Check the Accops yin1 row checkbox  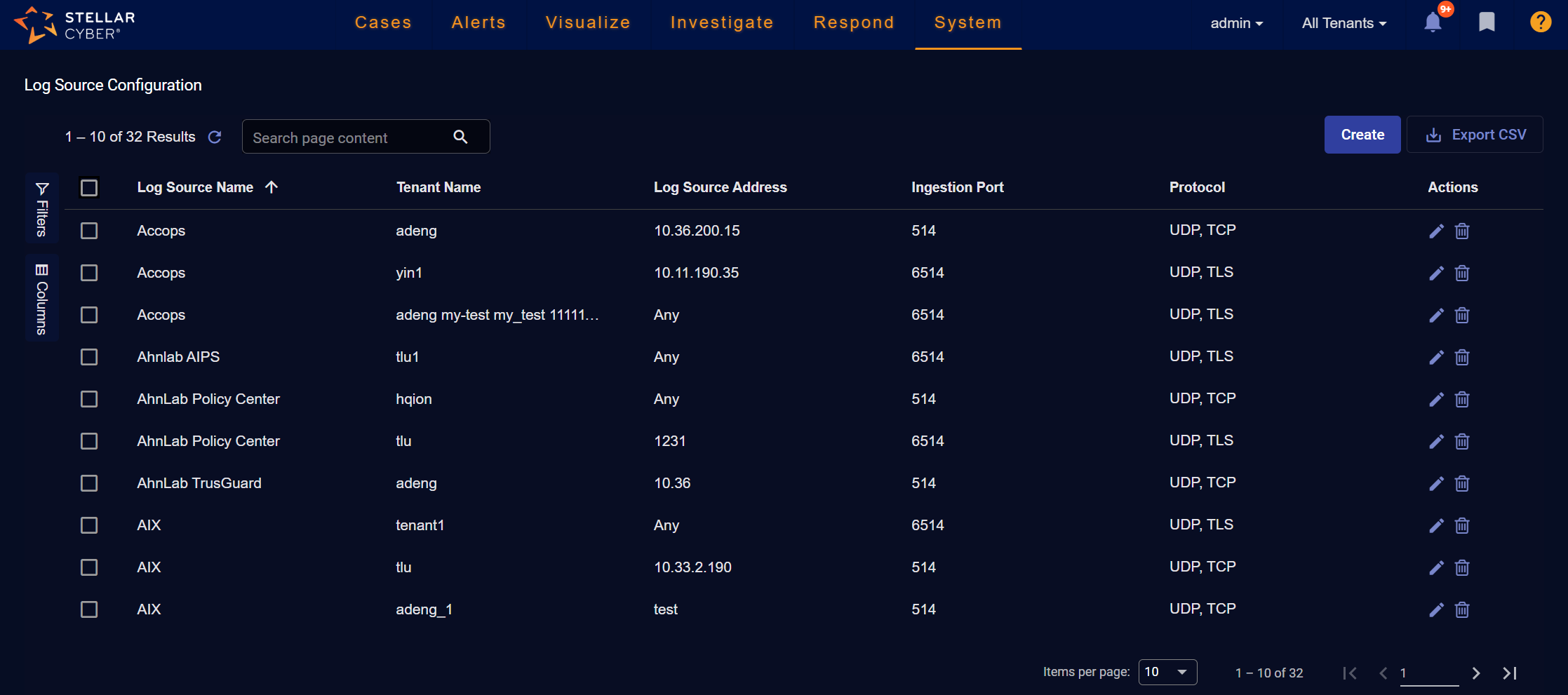tap(89, 273)
